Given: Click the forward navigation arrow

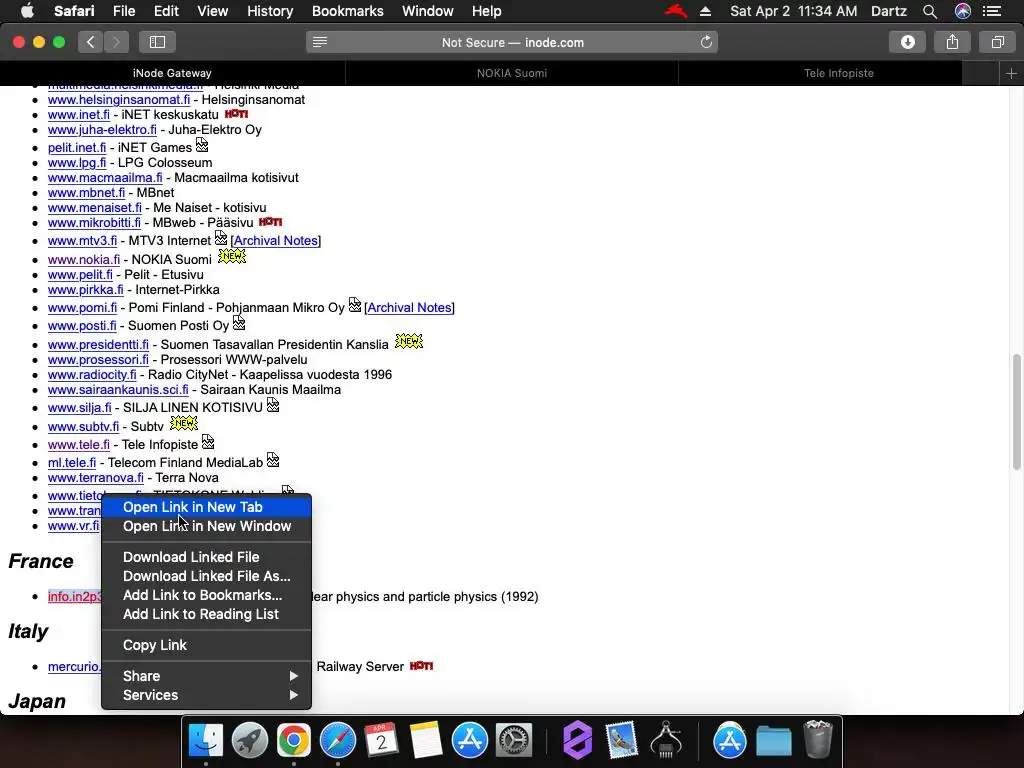Looking at the screenshot, I should pyautogui.click(x=116, y=42).
